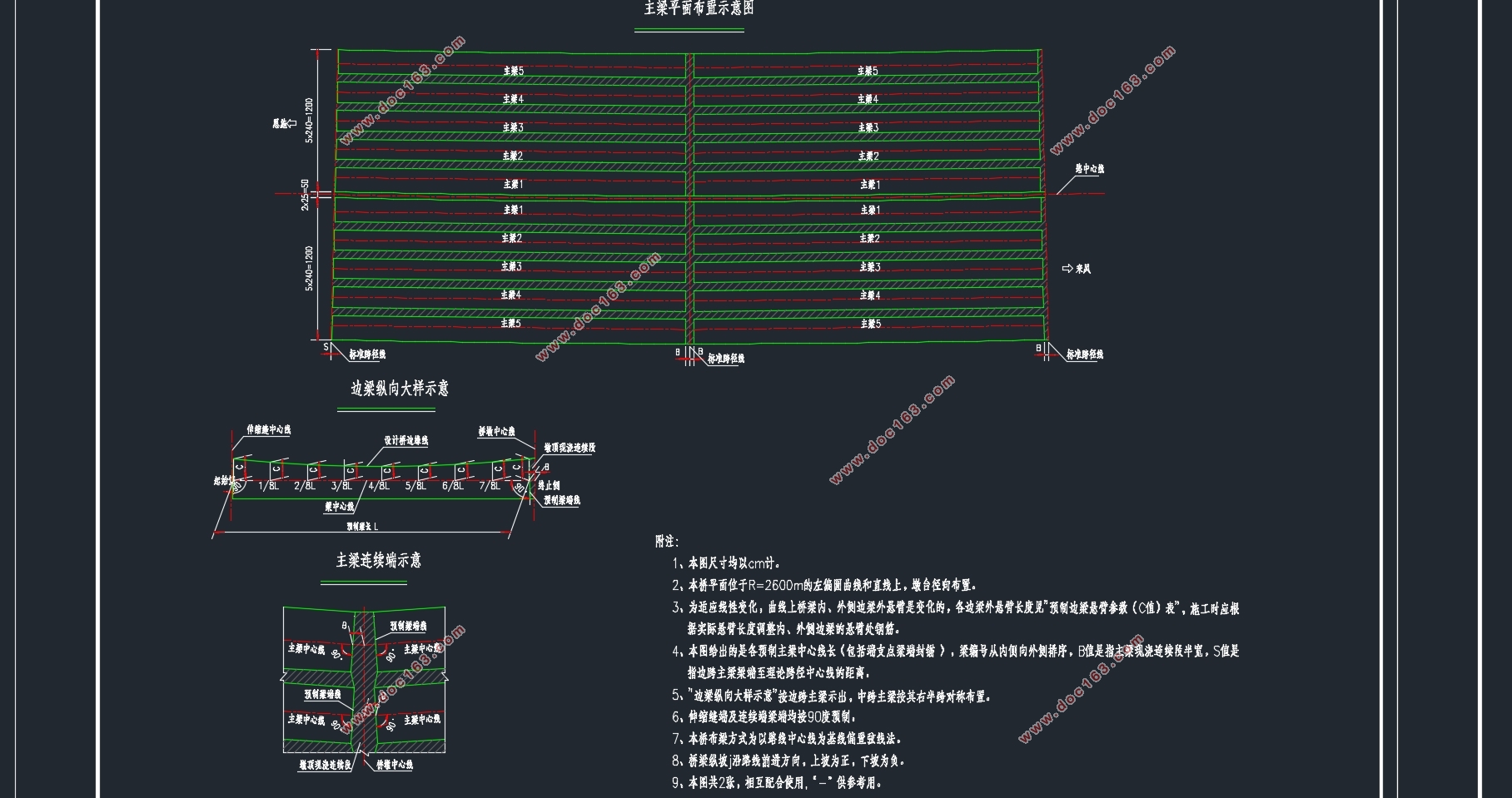
Task: Select the 2x25=50 dimension text
Action: pos(305,193)
